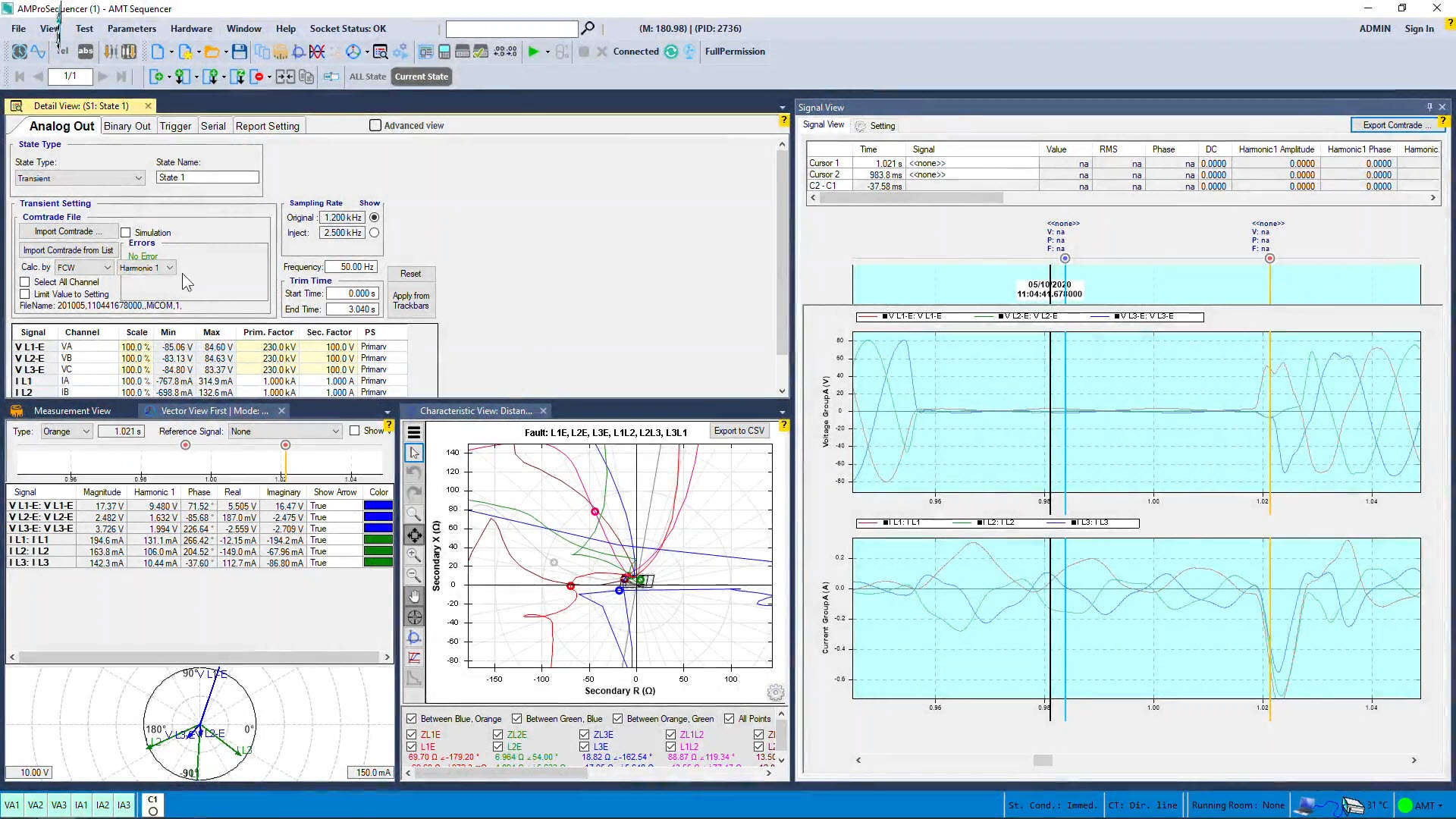Switch to the Binary Out tab
Viewport: 1456px width, 819px height.
tap(127, 126)
